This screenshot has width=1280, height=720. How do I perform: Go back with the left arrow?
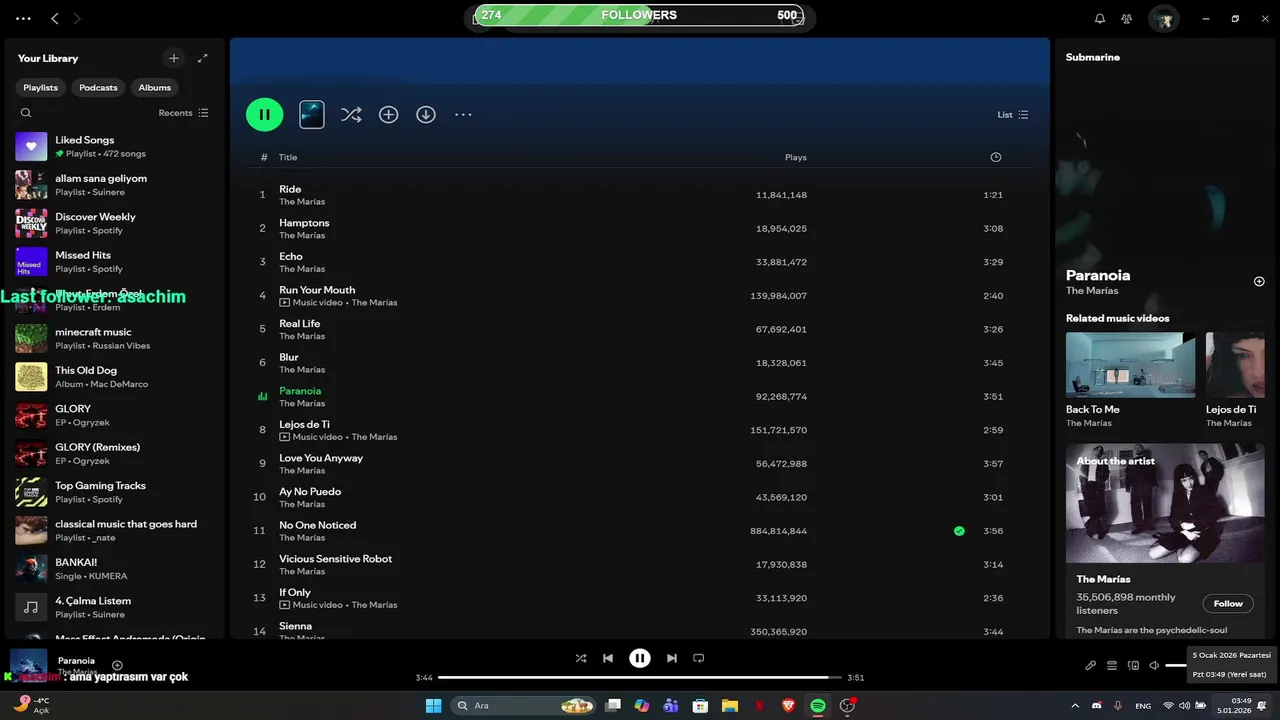point(55,18)
